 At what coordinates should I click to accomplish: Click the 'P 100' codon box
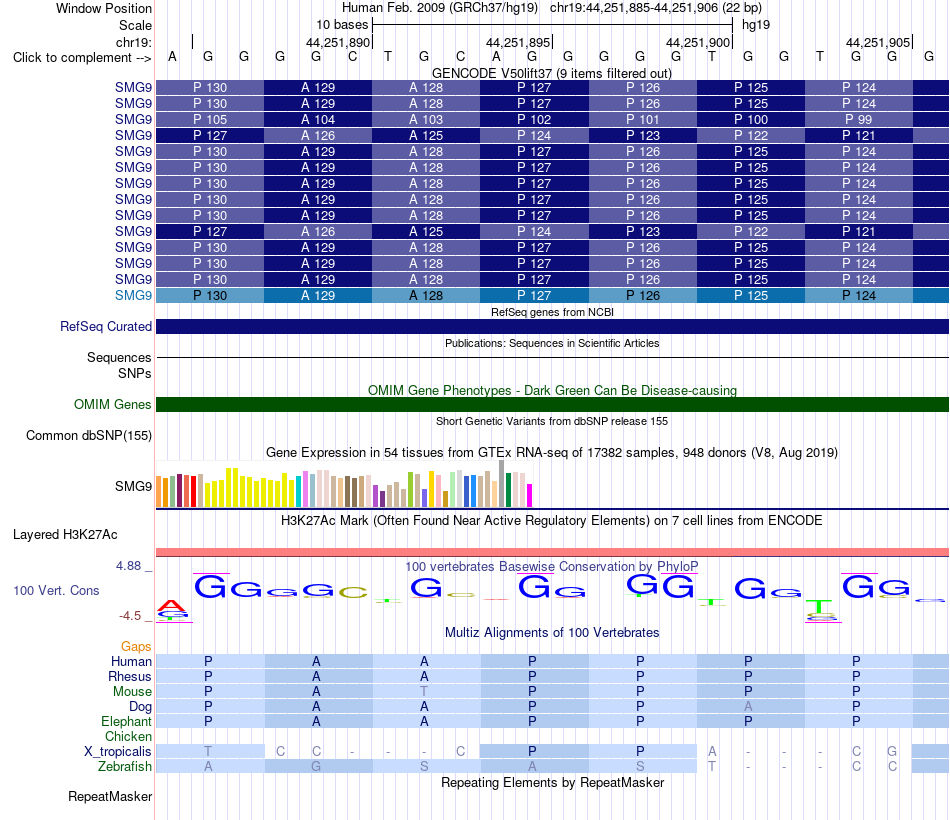(751, 119)
